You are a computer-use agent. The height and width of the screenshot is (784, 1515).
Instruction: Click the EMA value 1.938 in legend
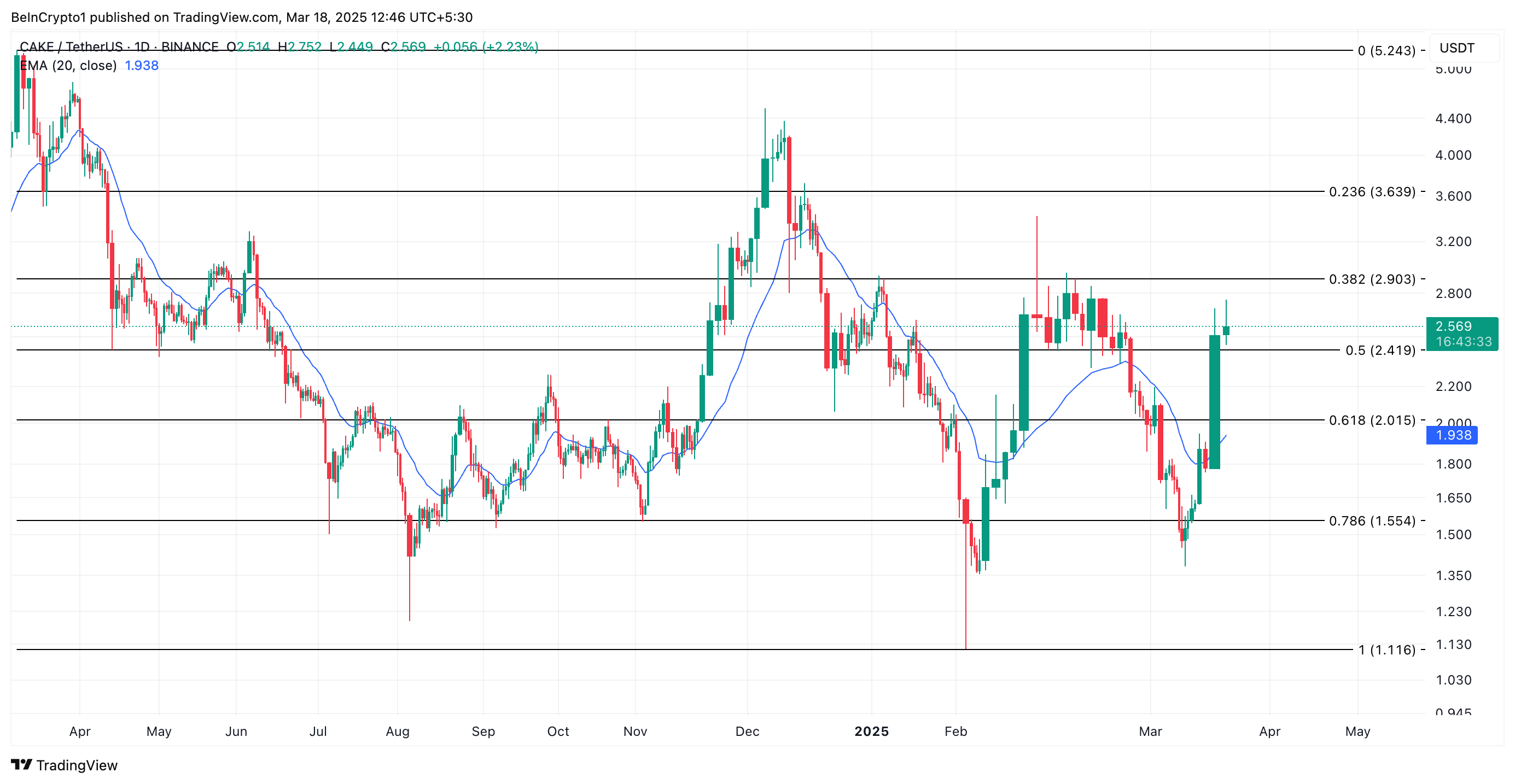tap(141, 66)
